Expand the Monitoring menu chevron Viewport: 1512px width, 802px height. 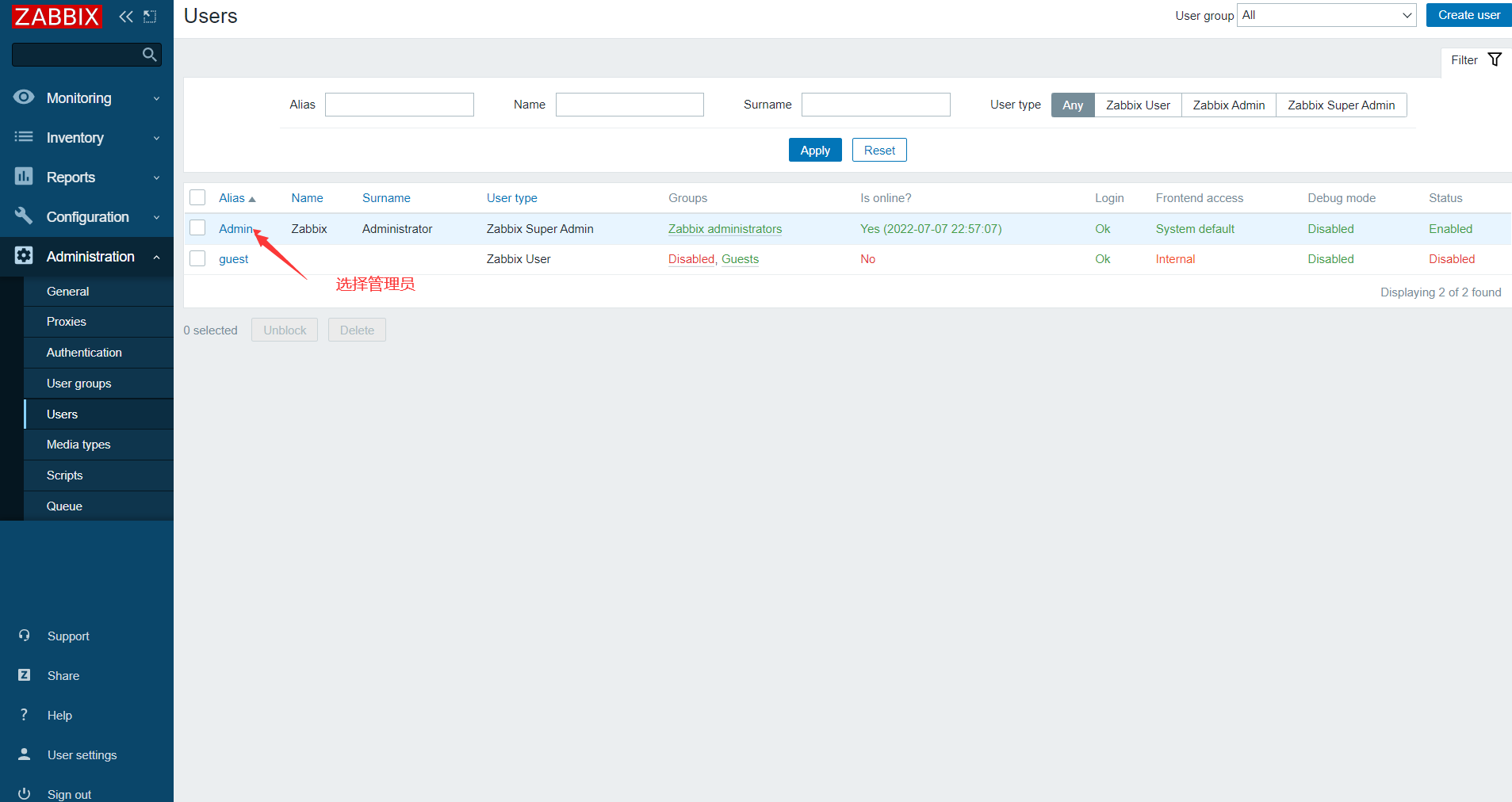tap(156, 98)
